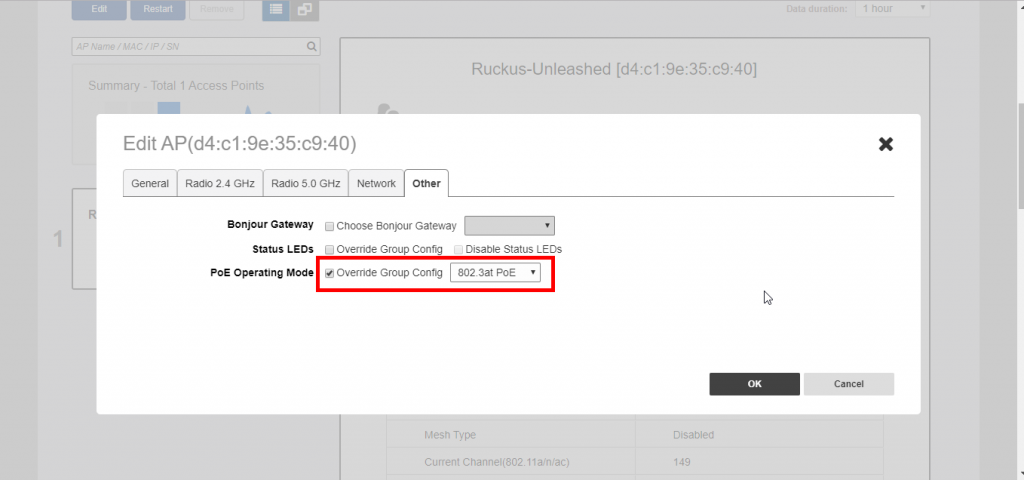Switch to list view icon
1024x480 pixels.
pos(276,10)
